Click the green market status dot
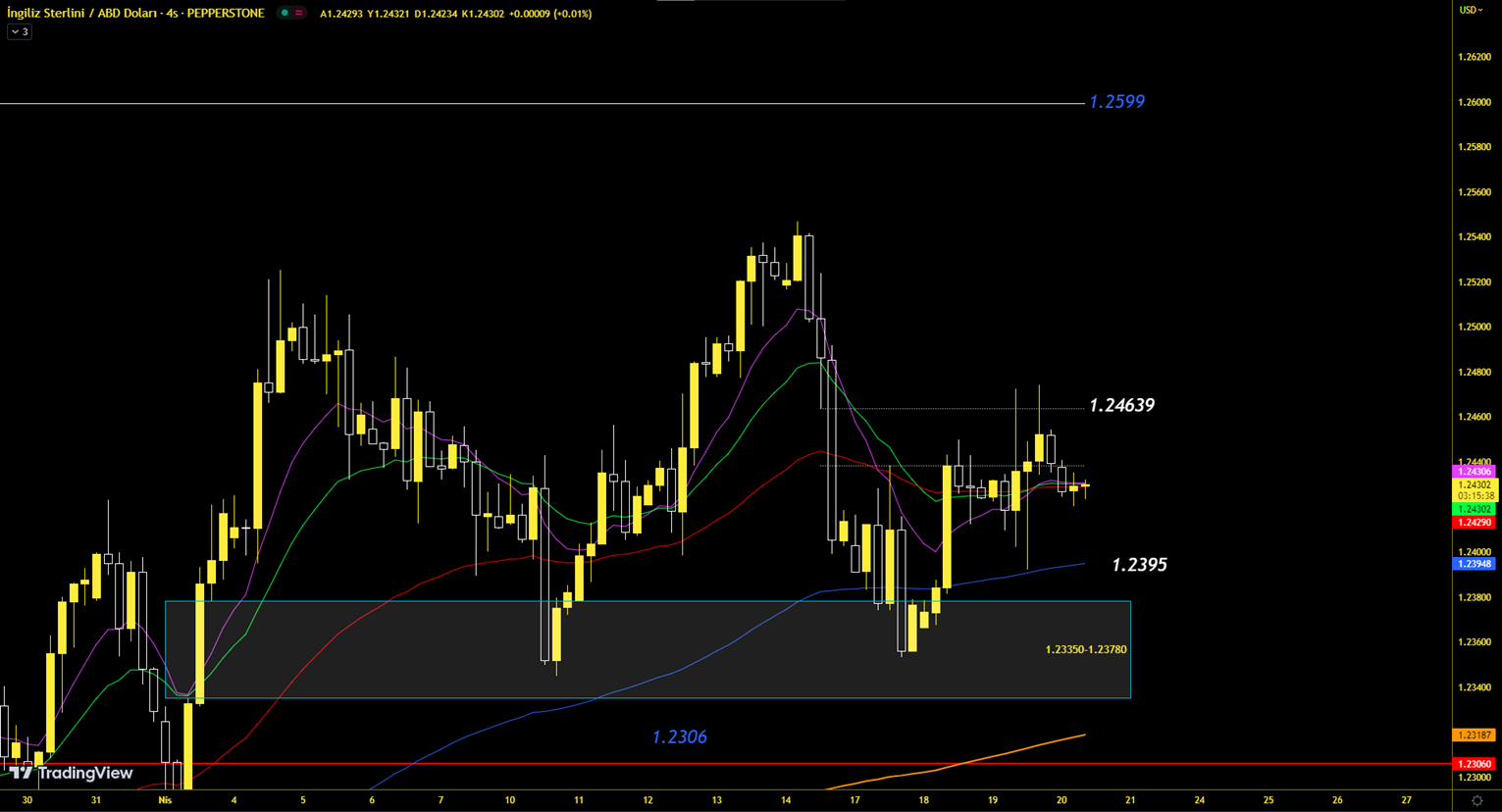 pyautogui.click(x=285, y=14)
